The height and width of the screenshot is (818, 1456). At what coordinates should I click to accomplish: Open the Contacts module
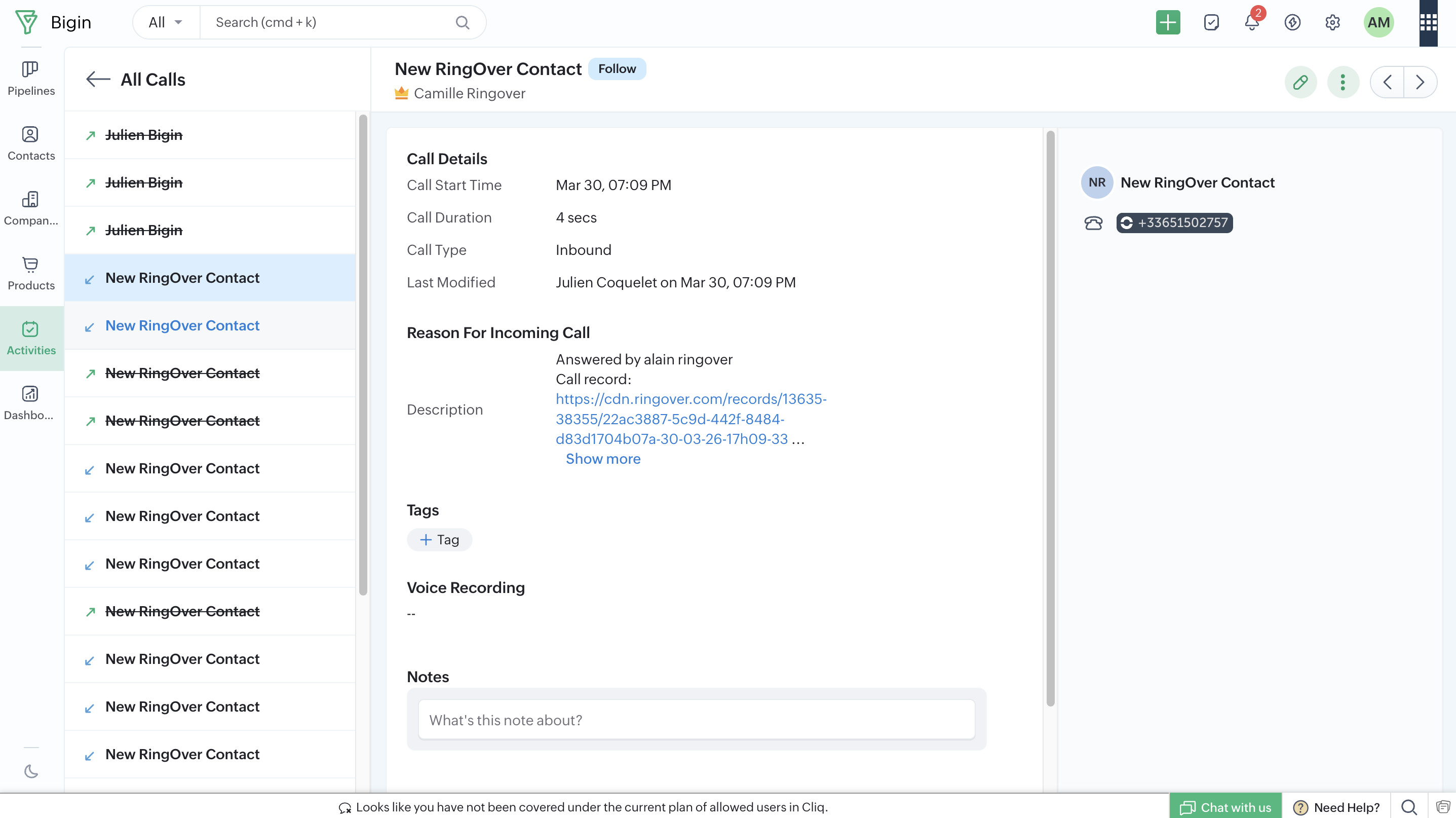tap(30, 143)
